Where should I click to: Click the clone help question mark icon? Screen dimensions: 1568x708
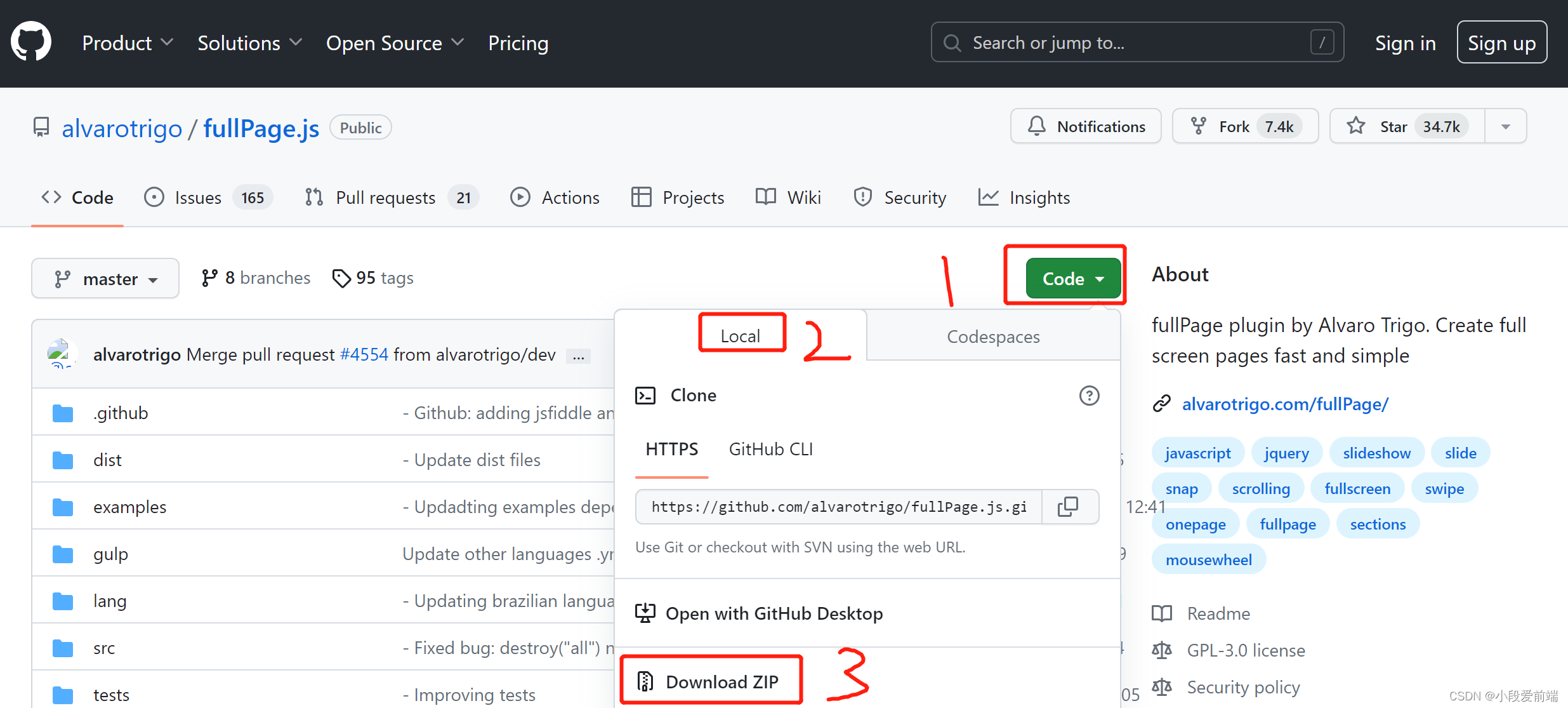point(1090,396)
